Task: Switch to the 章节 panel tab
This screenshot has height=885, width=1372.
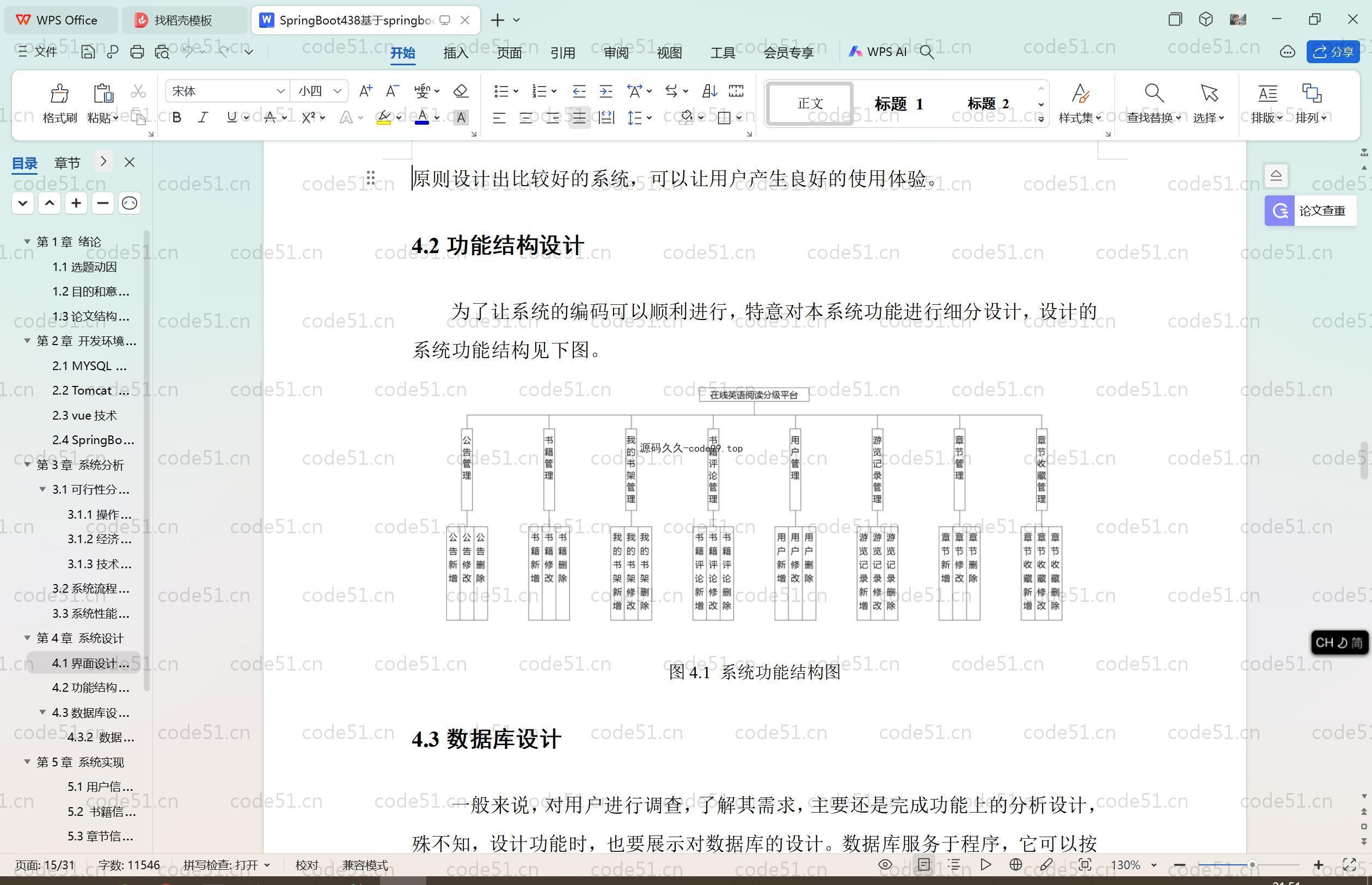Action: tap(68, 163)
